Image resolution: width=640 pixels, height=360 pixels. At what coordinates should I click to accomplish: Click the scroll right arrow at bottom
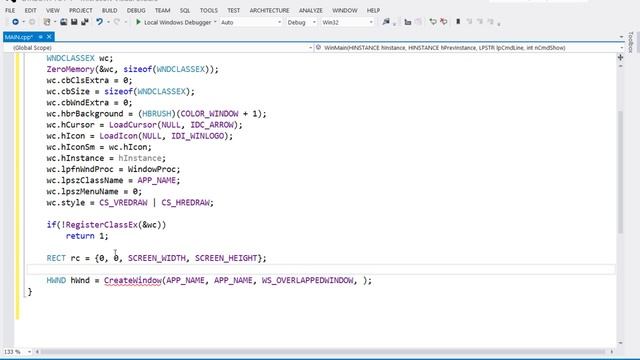coord(611,351)
